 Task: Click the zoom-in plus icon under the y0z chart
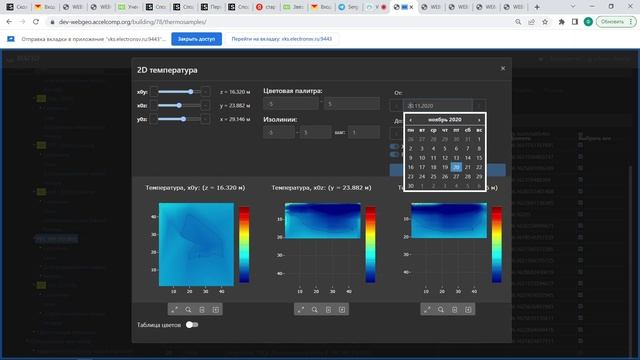[468, 310]
